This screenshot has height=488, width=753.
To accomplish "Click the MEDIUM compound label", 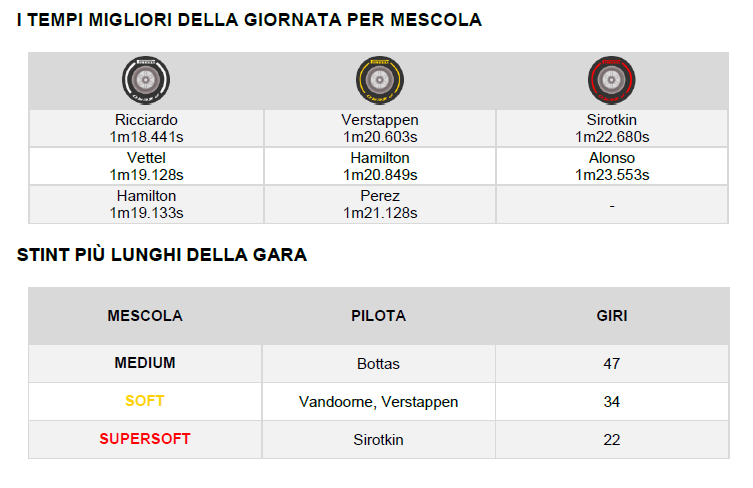I will click(145, 363).
